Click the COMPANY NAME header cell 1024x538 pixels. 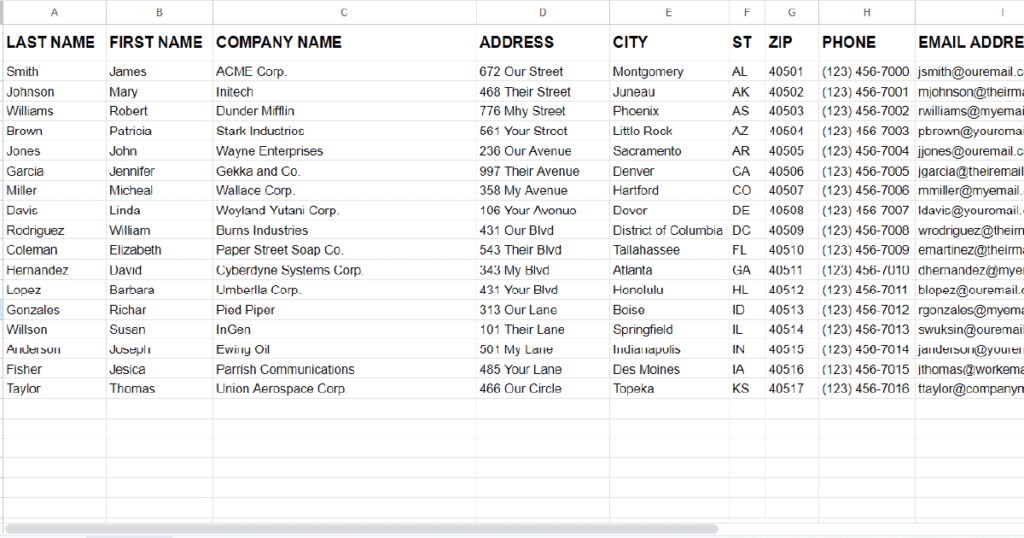click(x=344, y=42)
